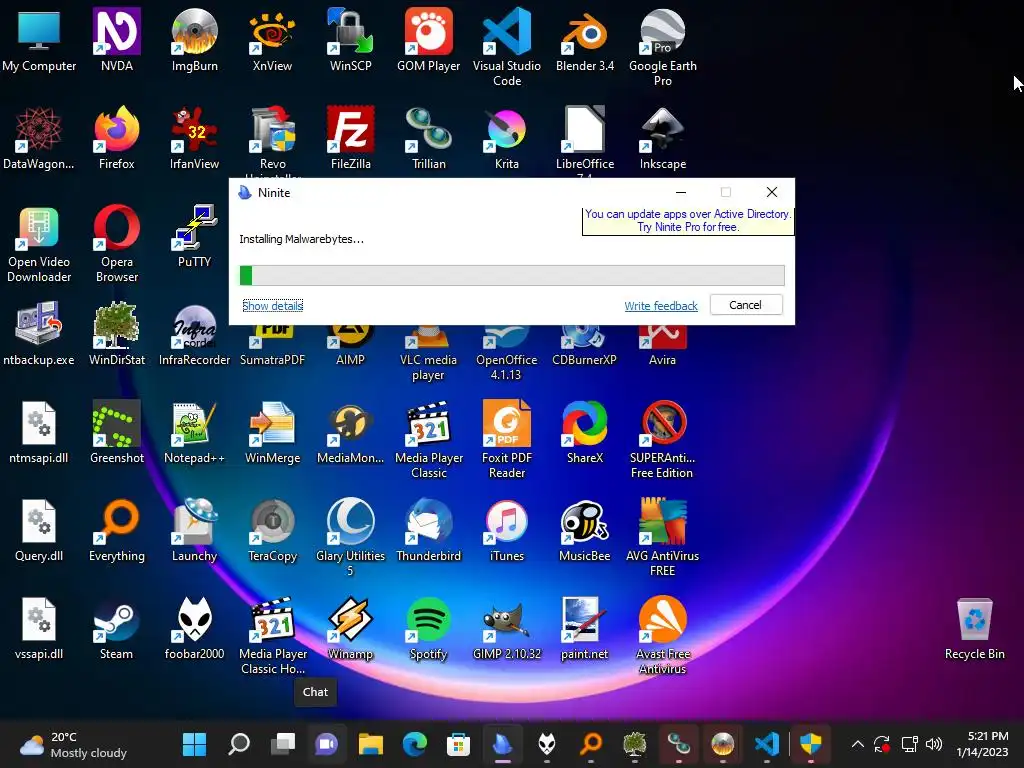Switch to Ninite in the taskbar
The image size is (1024, 768).
[x=502, y=744]
